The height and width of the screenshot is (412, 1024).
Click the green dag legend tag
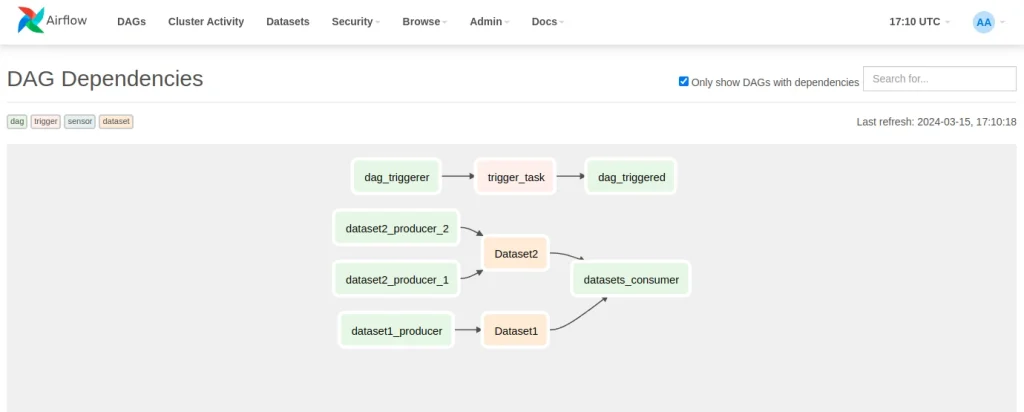[17, 121]
